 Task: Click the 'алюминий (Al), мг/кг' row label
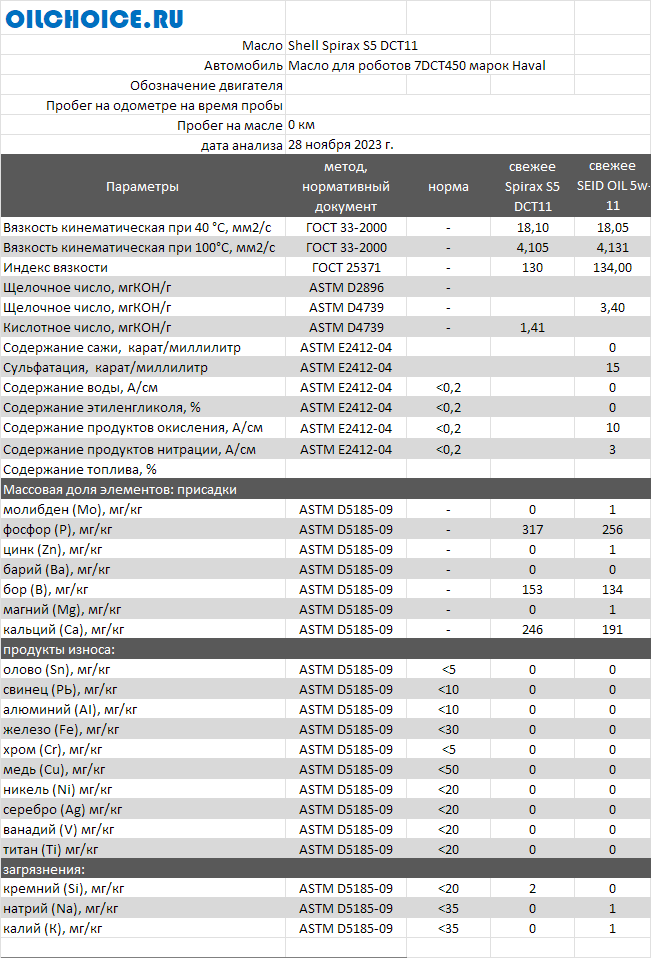click(x=70, y=709)
